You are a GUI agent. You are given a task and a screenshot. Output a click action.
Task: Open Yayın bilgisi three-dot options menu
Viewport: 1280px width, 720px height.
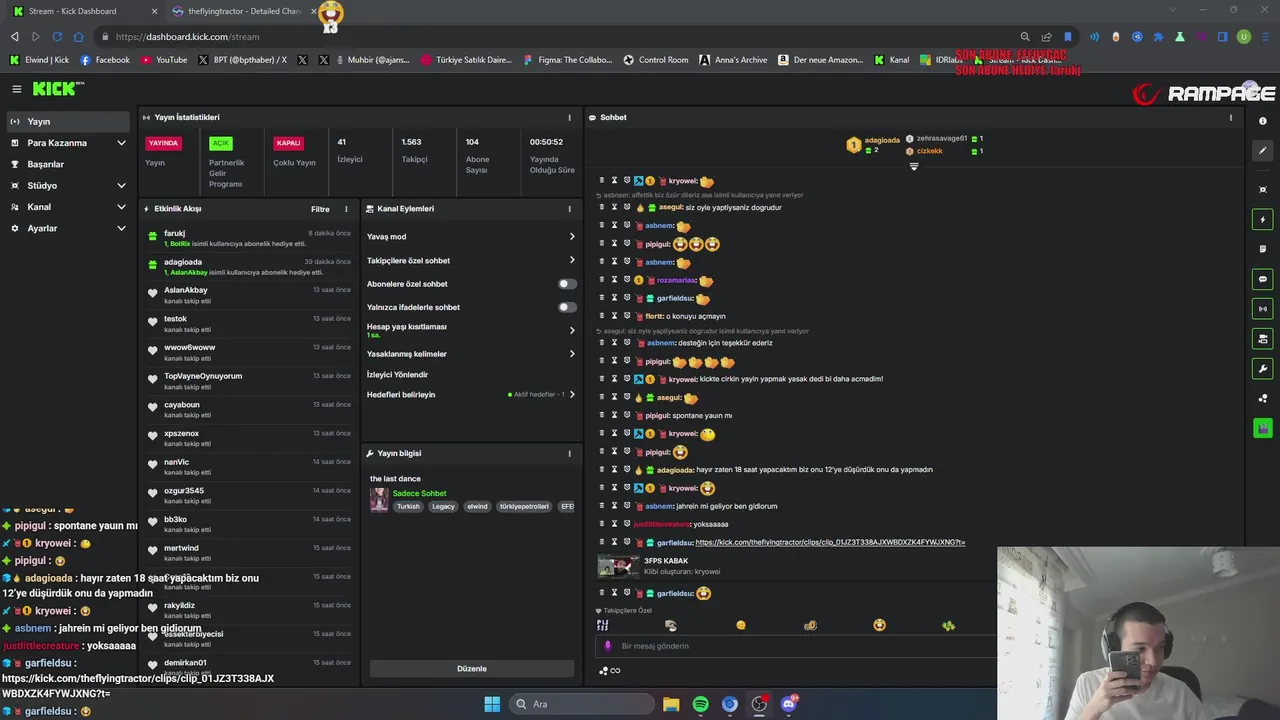coord(570,453)
